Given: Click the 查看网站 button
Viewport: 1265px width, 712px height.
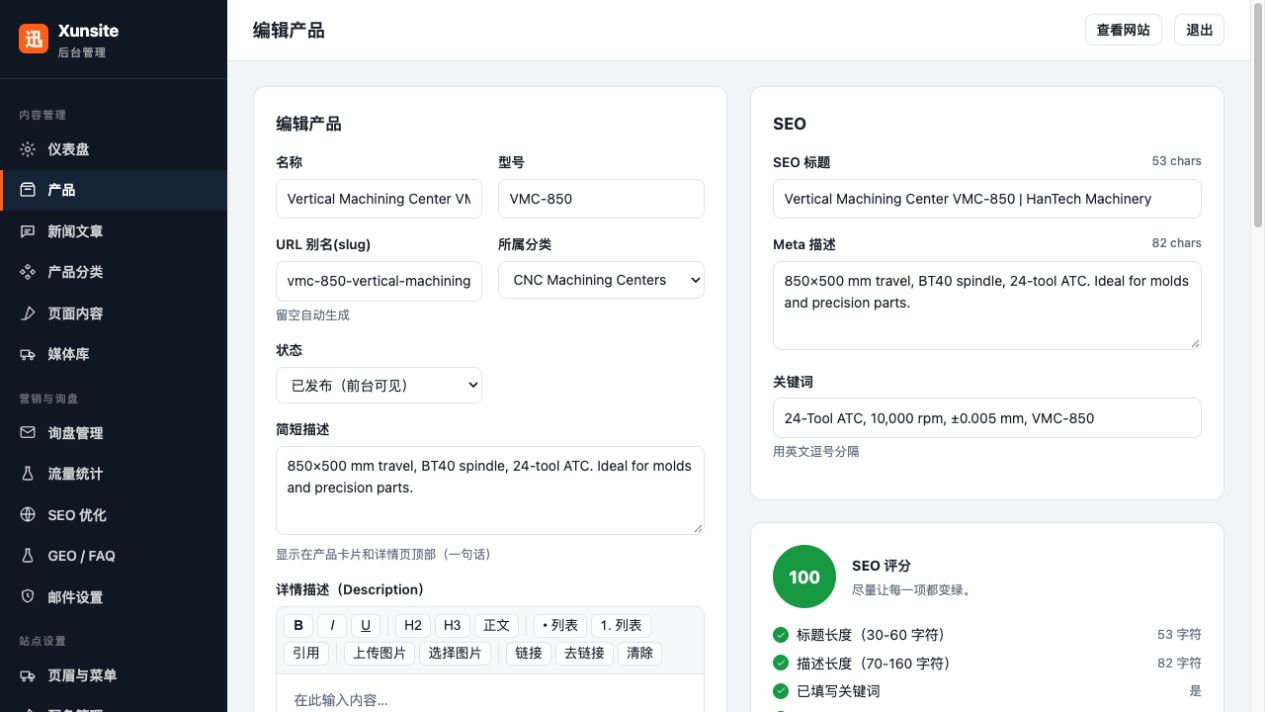Looking at the screenshot, I should (1123, 30).
